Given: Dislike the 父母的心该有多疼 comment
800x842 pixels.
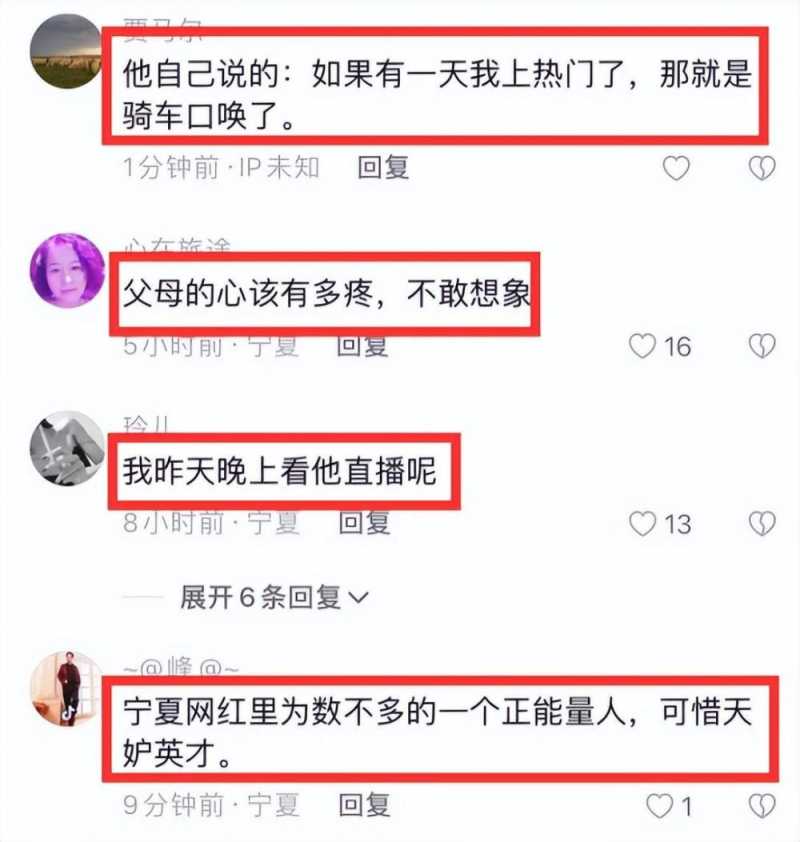Looking at the screenshot, I should tap(762, 346).
